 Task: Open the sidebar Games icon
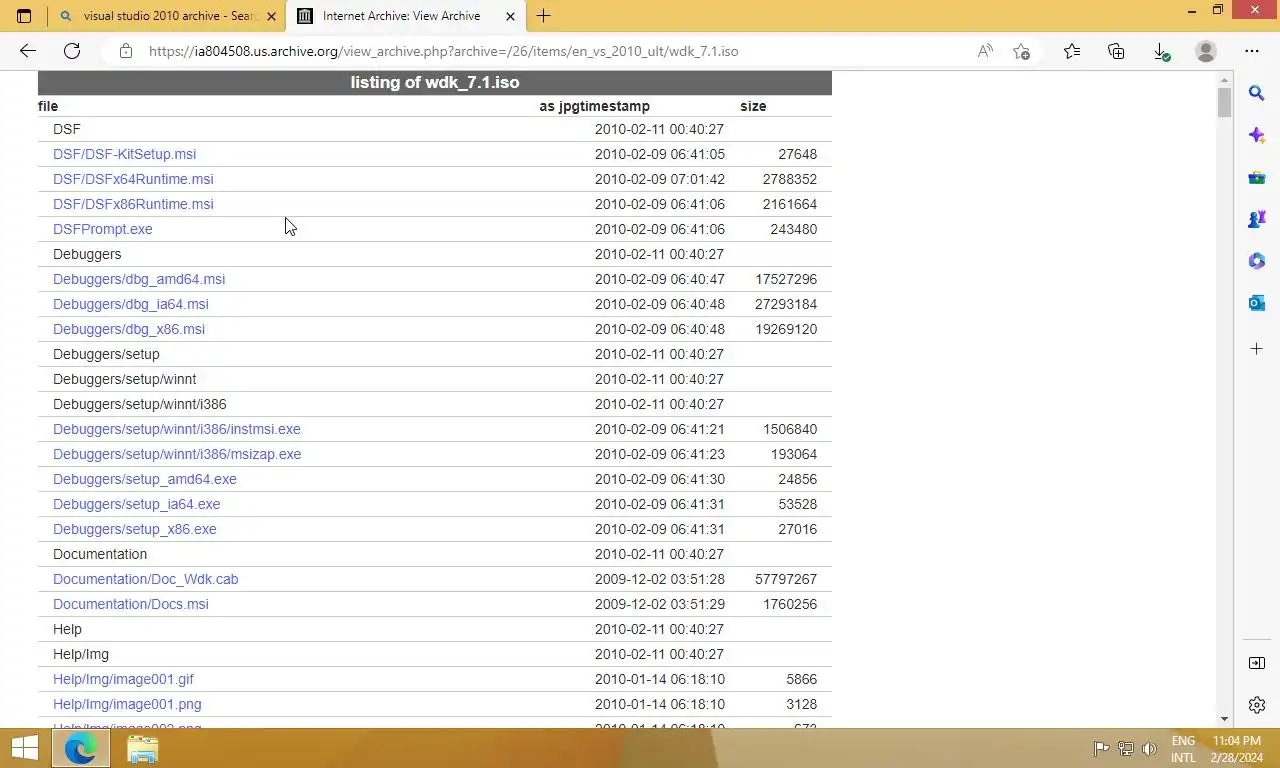[x=1257, y=219]
